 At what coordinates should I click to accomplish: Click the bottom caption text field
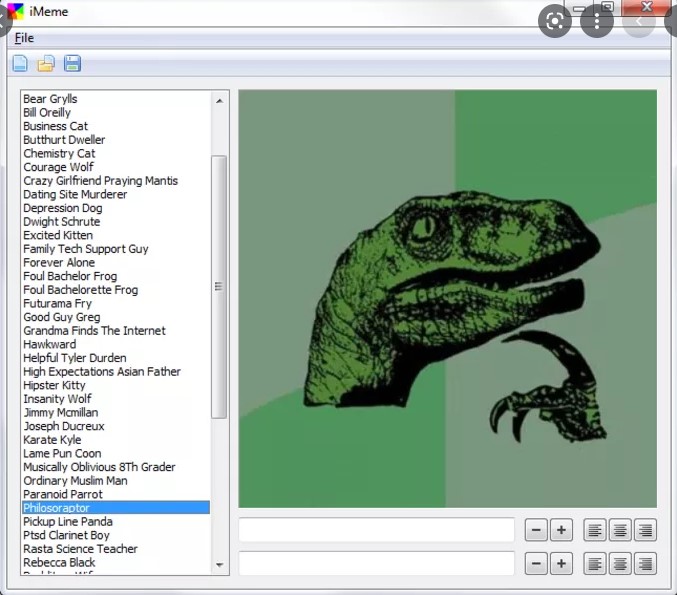(x=376, y=563)
